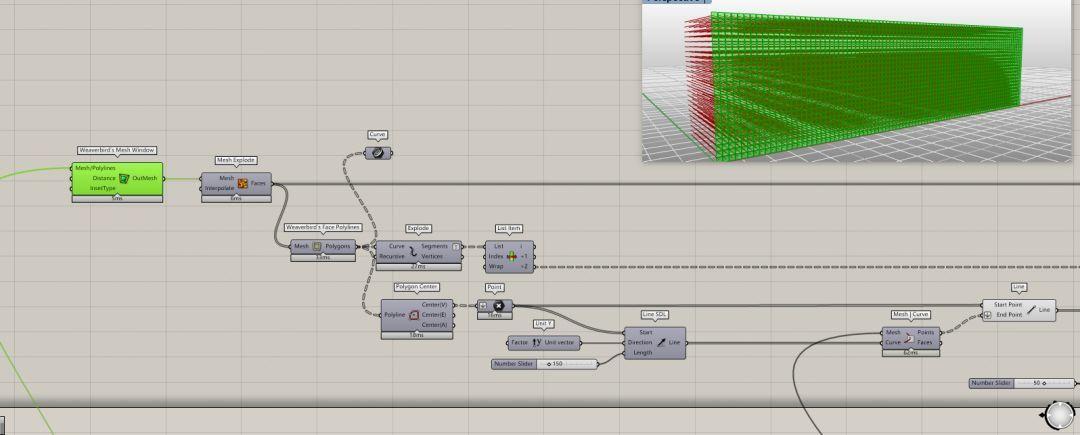Click the Recursive input on Explode
This screenshot has width=1080, height=435.
[x=392, y=256]
